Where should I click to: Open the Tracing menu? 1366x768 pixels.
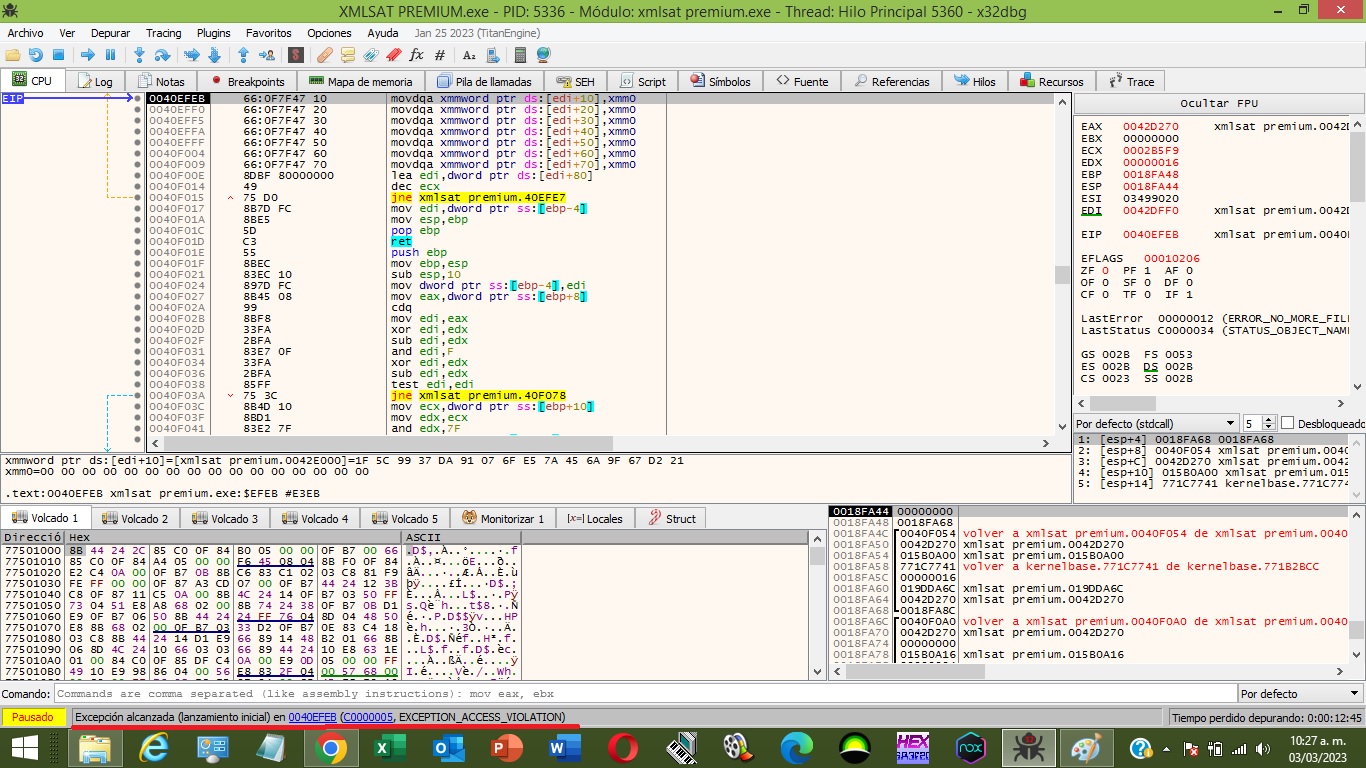(x=164, y=33)
